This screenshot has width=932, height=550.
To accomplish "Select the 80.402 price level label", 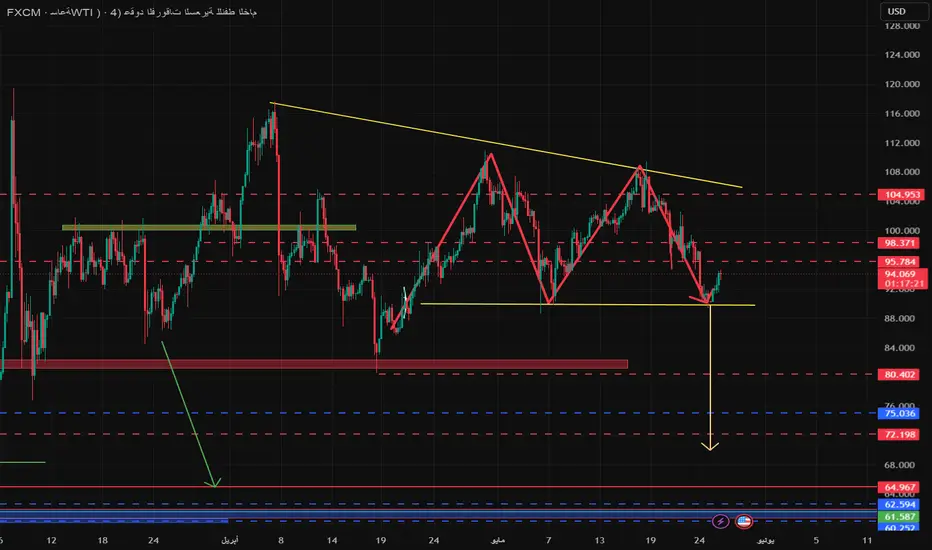I will pos(899,374).
